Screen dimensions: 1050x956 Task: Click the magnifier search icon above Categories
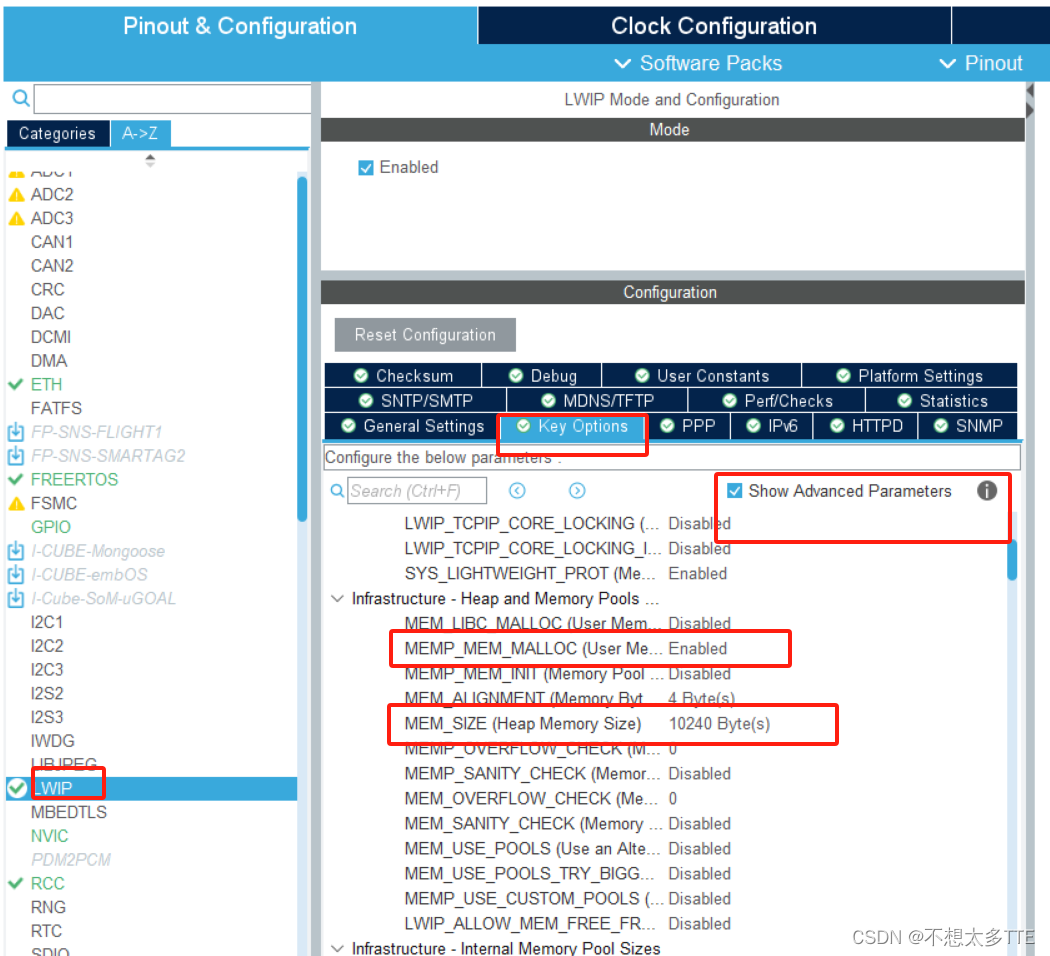tap(20, 99)
